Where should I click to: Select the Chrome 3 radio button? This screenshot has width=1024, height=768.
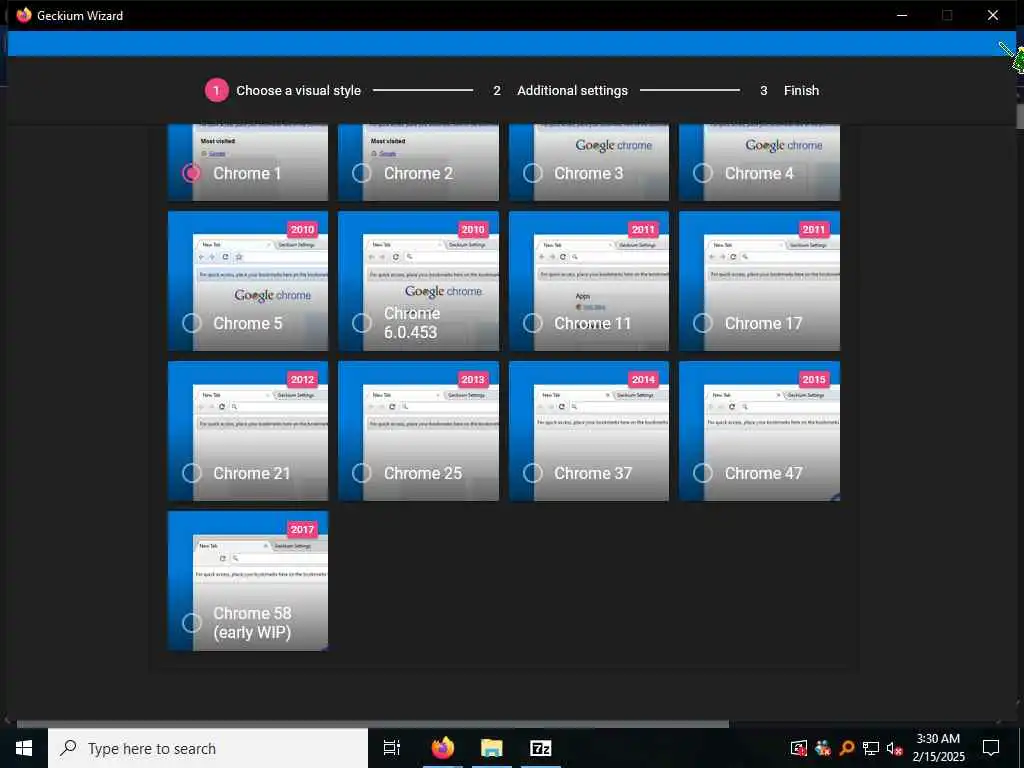coord(533,173)
